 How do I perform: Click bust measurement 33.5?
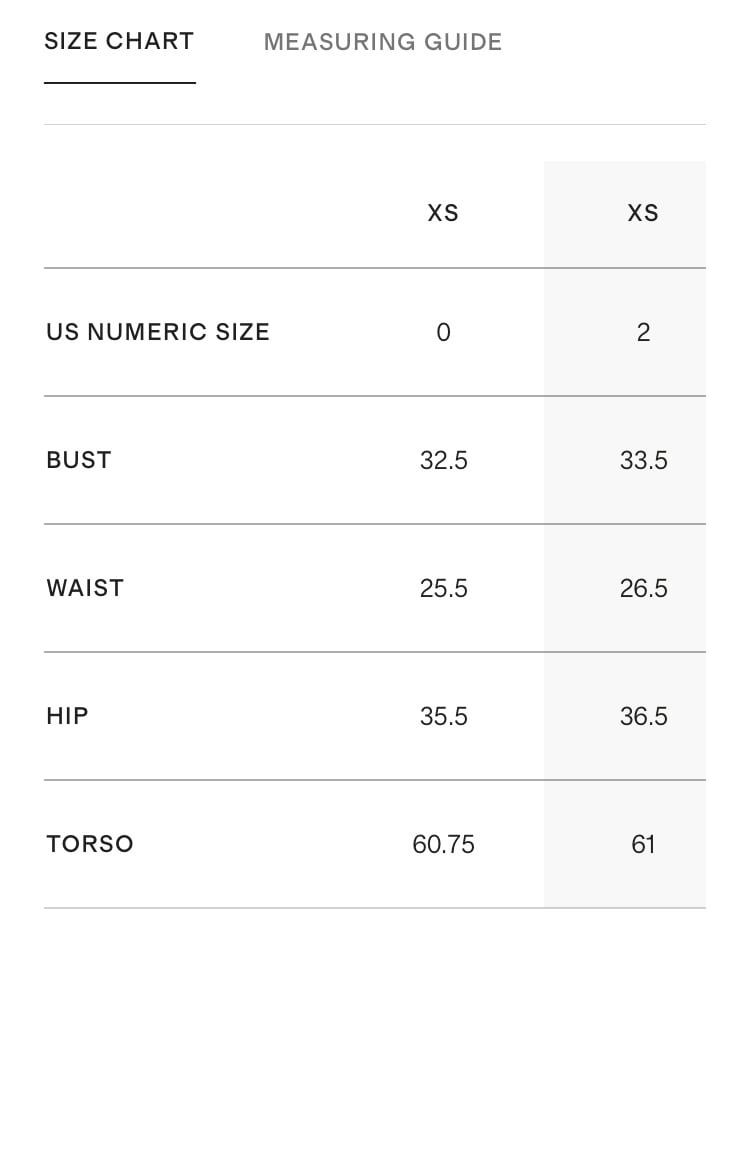tap(643, 460)
